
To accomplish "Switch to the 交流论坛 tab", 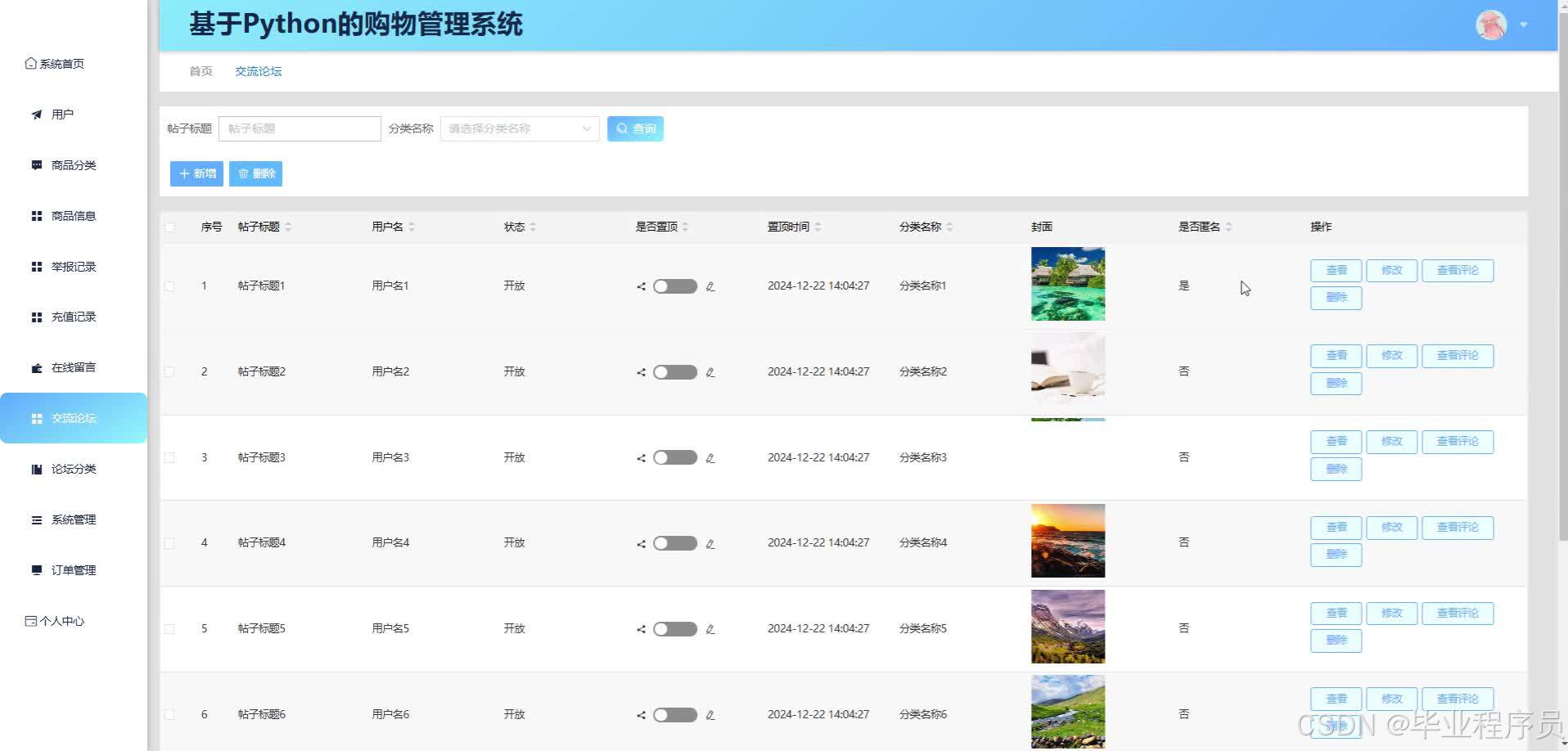I will pyautogui.click(x=258, y=71).
